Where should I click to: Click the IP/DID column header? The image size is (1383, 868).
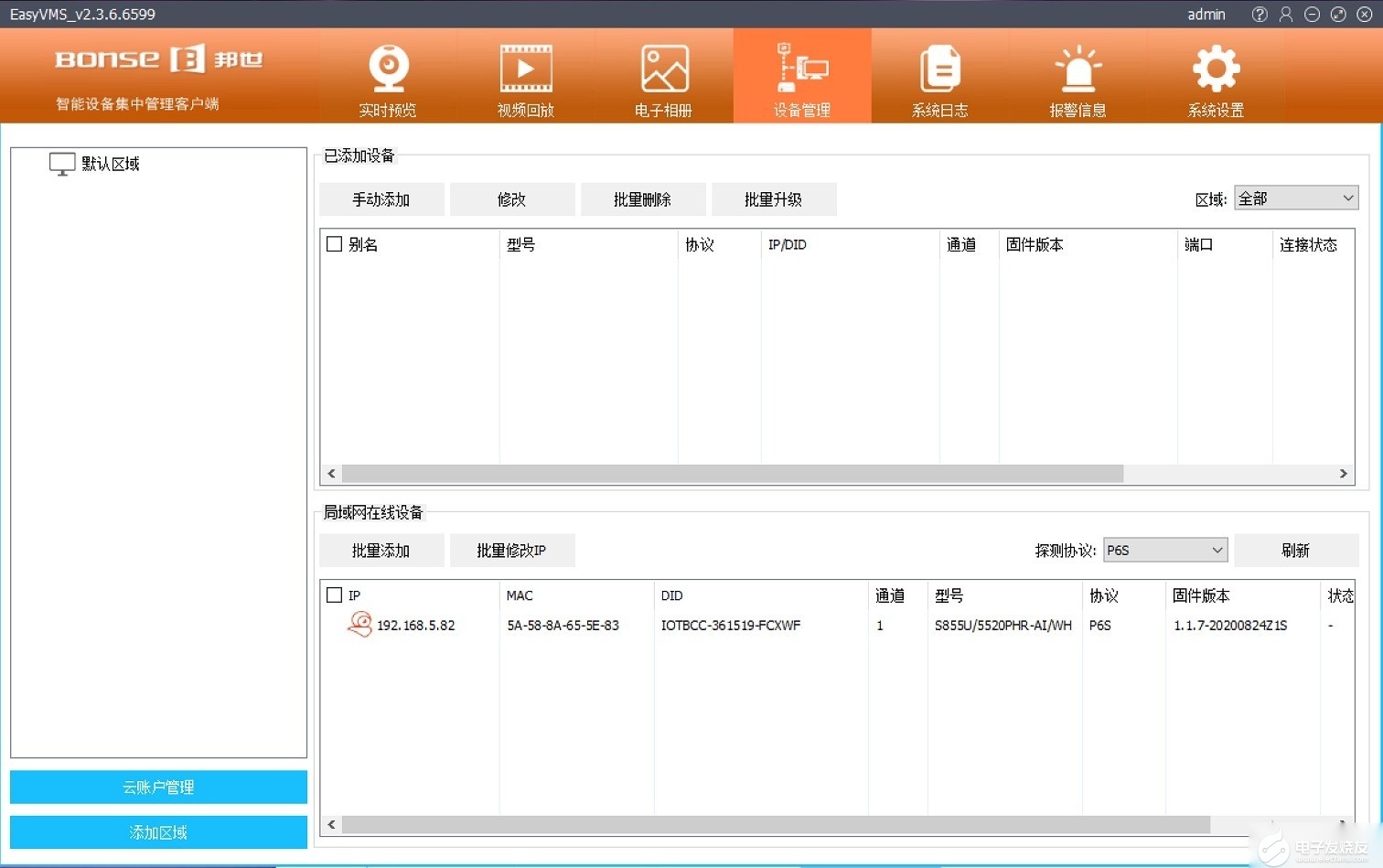[788, 244]
